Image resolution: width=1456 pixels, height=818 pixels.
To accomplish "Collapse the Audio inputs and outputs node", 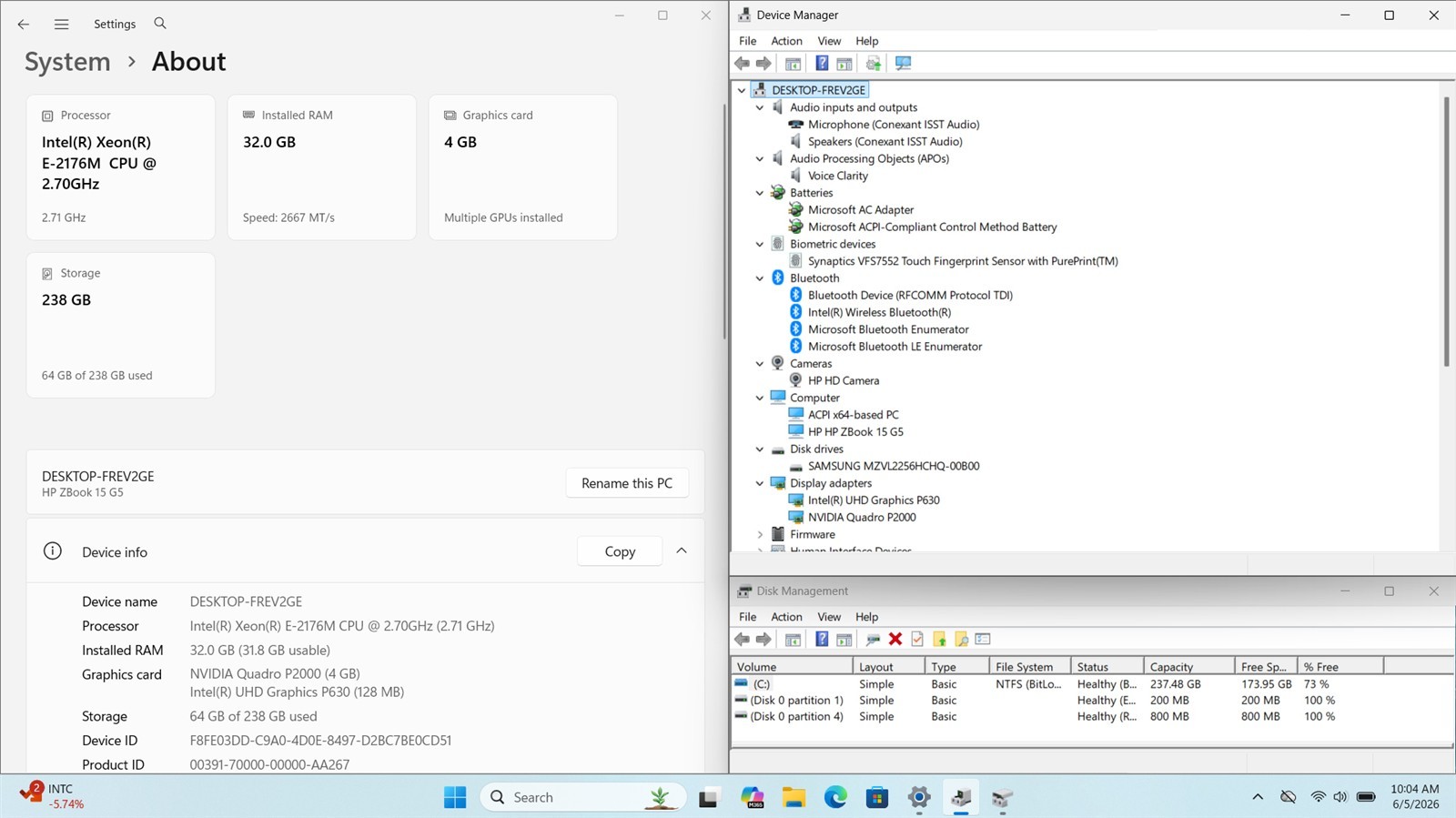I will pyautogui.click(x=760, y=107).
